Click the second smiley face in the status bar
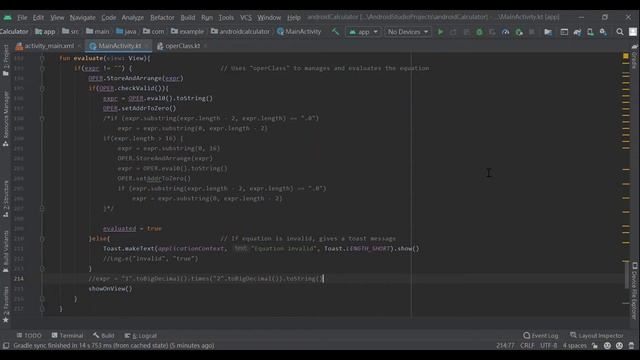 [x=619, y=346]
